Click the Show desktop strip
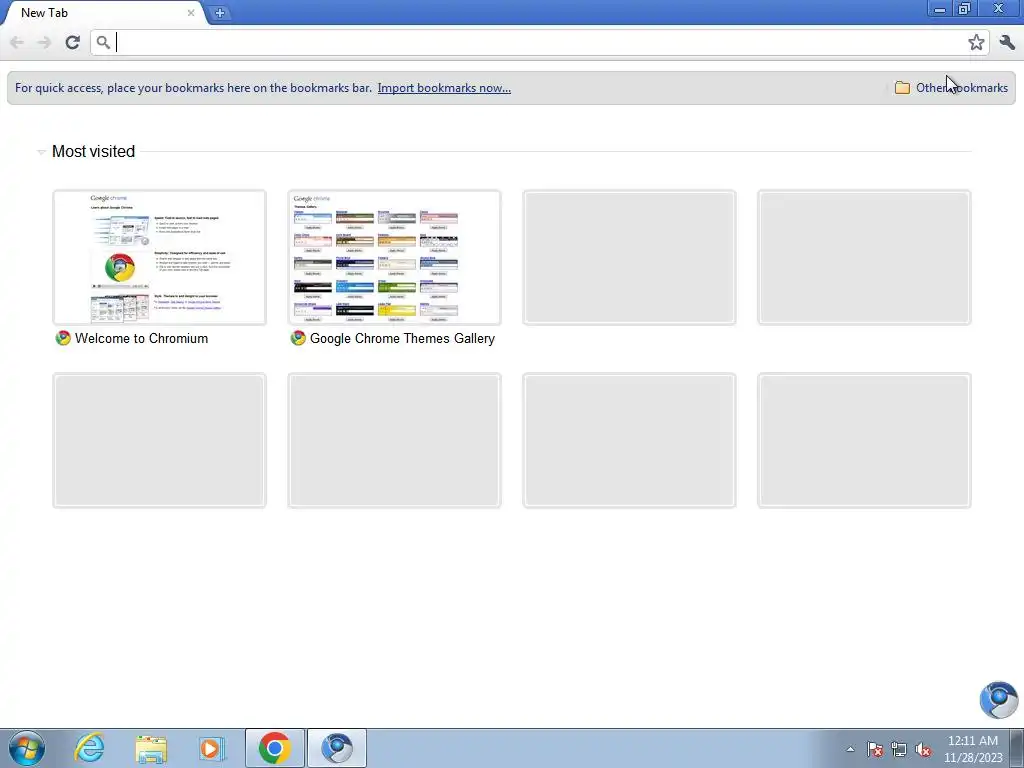 pos(1016,748)
